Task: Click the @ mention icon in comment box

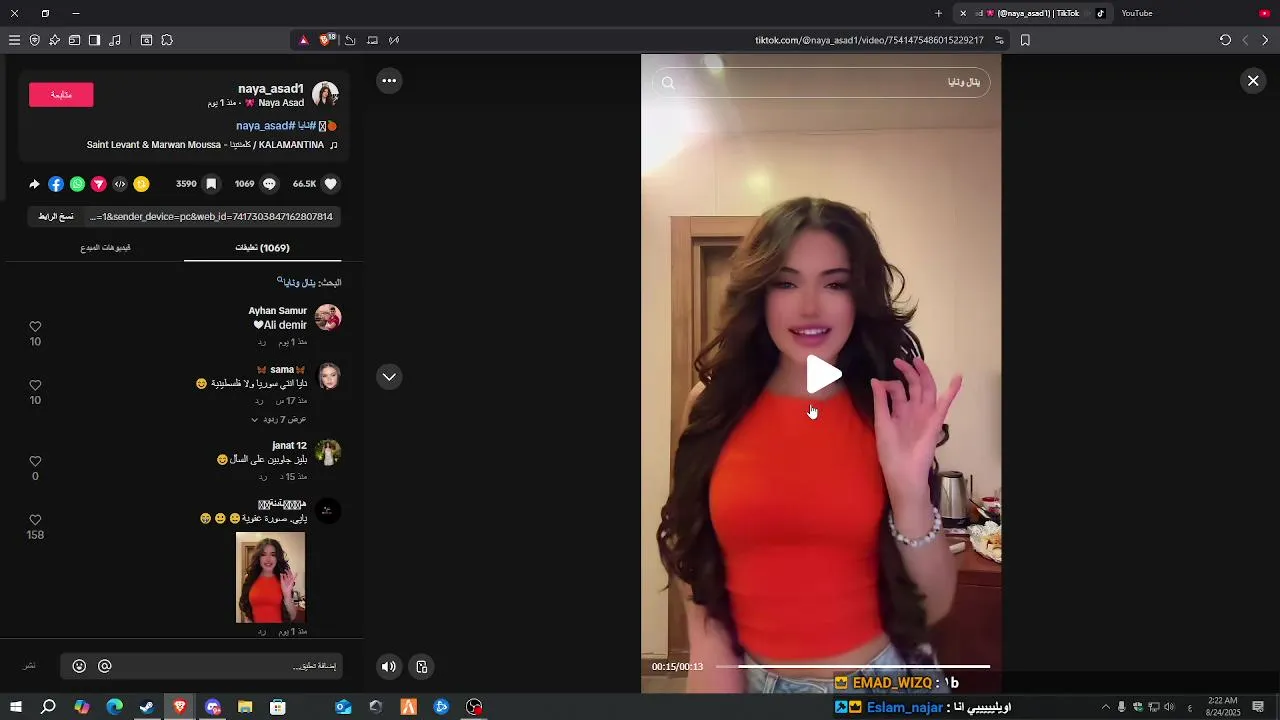Action: [105, 666]
